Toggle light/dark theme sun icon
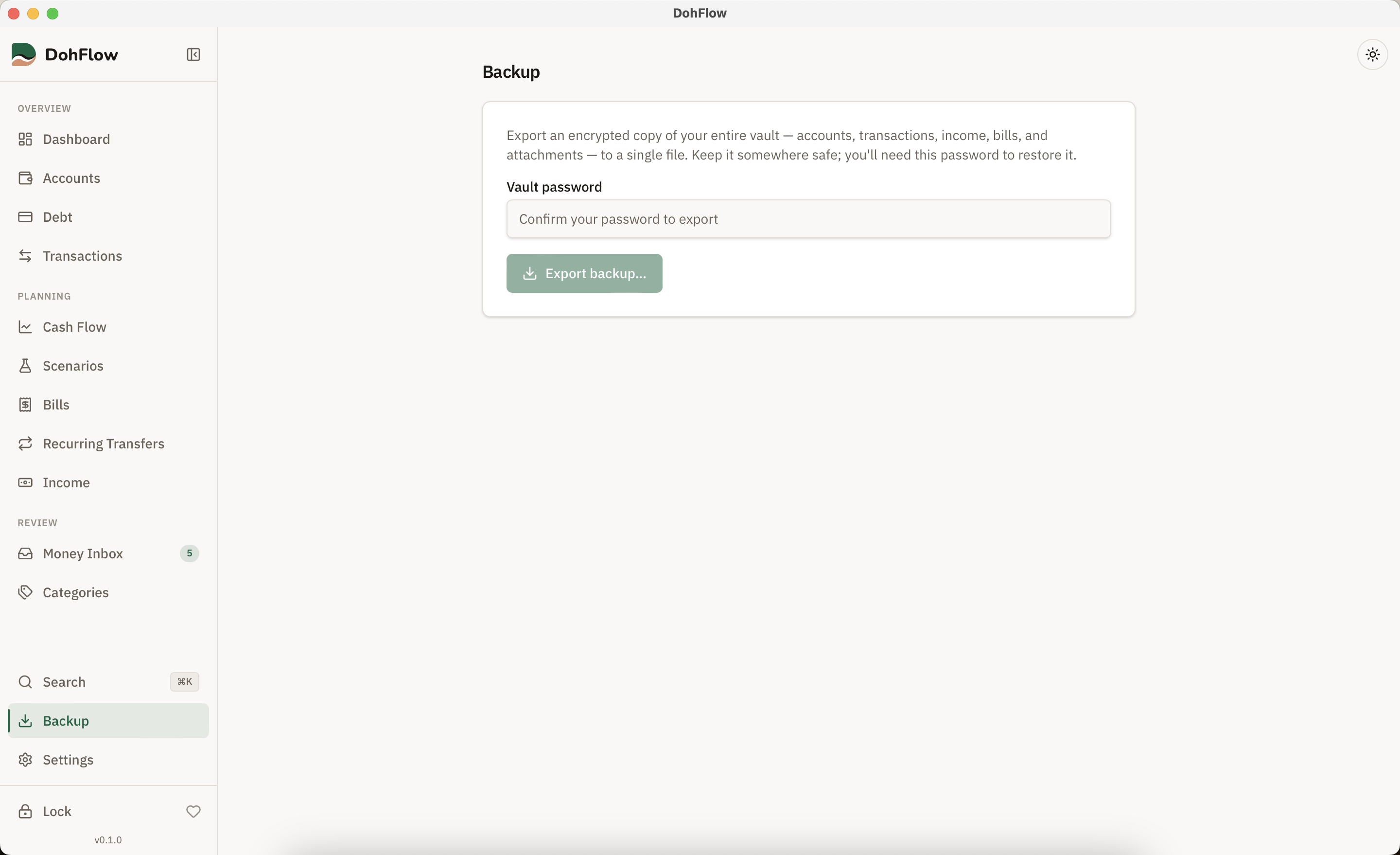The height and width of the screenshot is (855, 1400). 1372,54
